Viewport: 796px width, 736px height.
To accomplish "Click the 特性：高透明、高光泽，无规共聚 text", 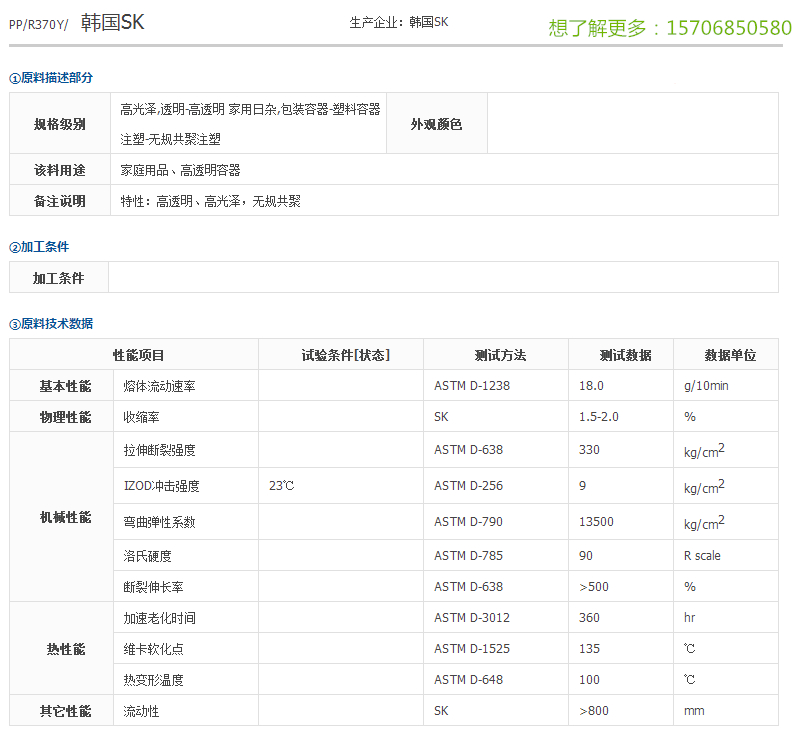I will click(x=211, y=201).
